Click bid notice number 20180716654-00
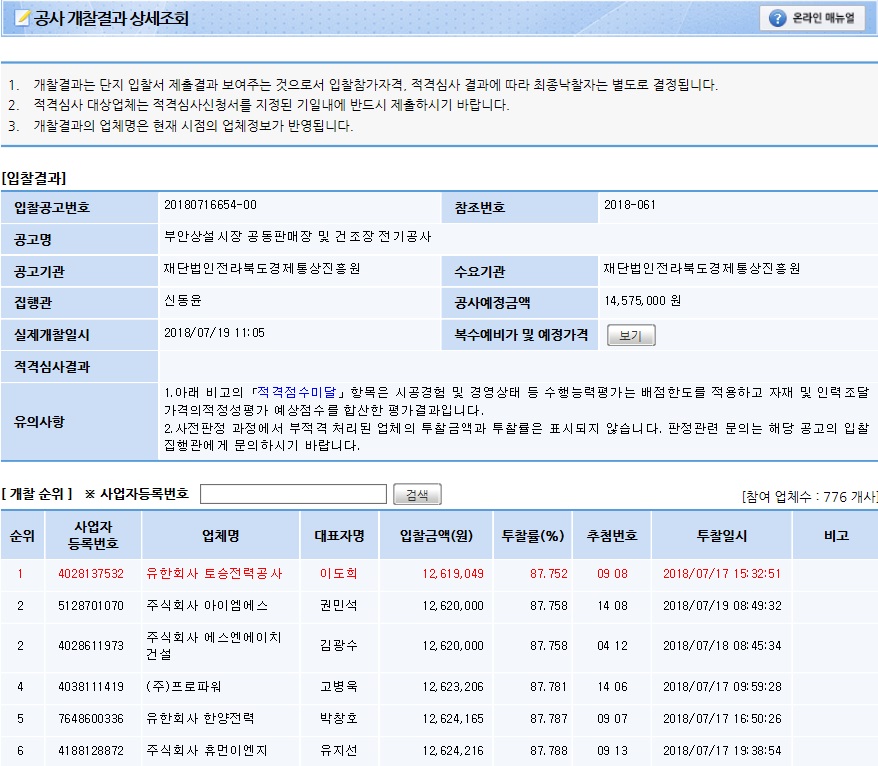 [x=210, y=206]
